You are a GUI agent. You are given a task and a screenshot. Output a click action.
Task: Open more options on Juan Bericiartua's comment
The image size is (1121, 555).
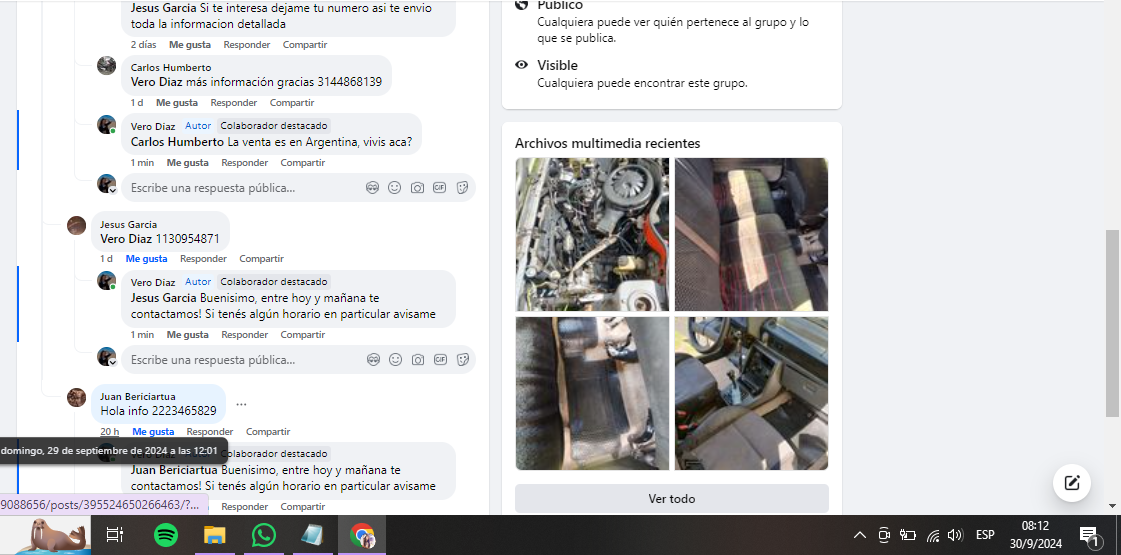(x=241, y=405)
